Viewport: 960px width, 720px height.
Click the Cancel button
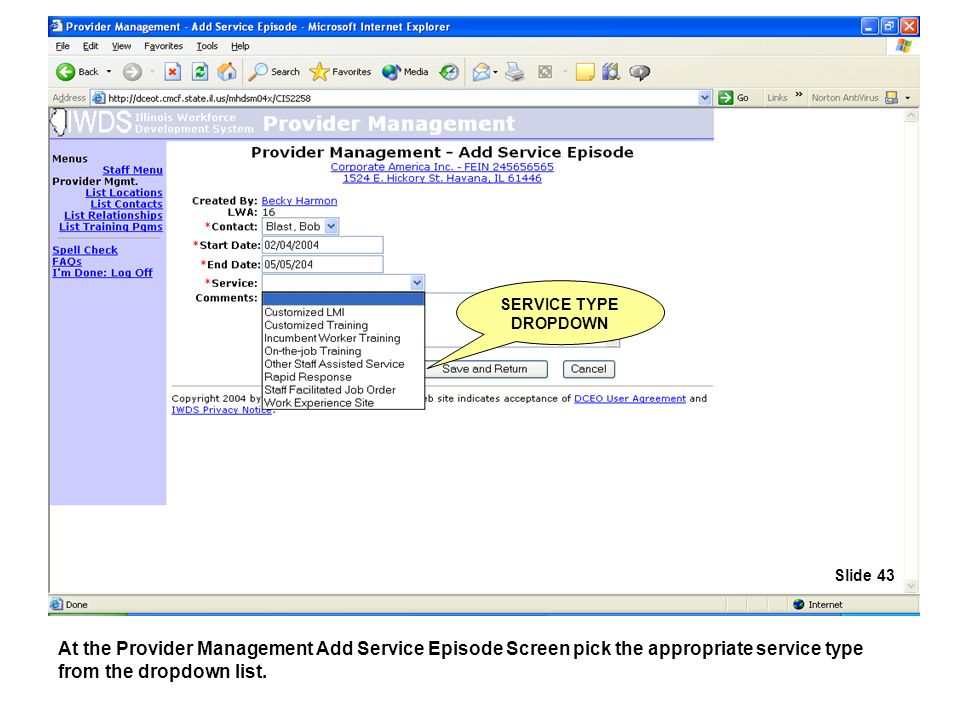pos(588,369)
